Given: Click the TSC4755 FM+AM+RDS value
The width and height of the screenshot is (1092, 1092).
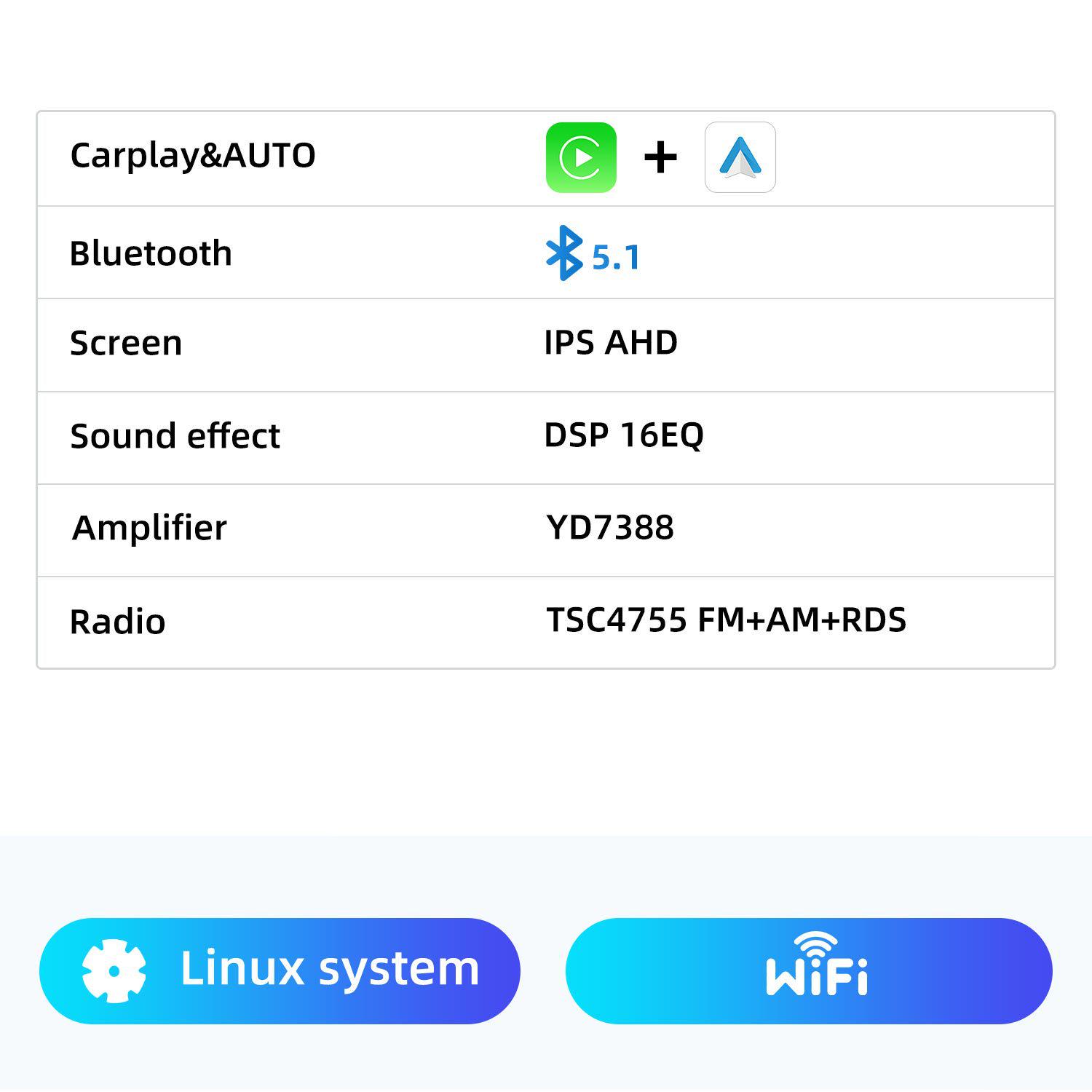Looking at the screenshot, I should tap(726, 620).
